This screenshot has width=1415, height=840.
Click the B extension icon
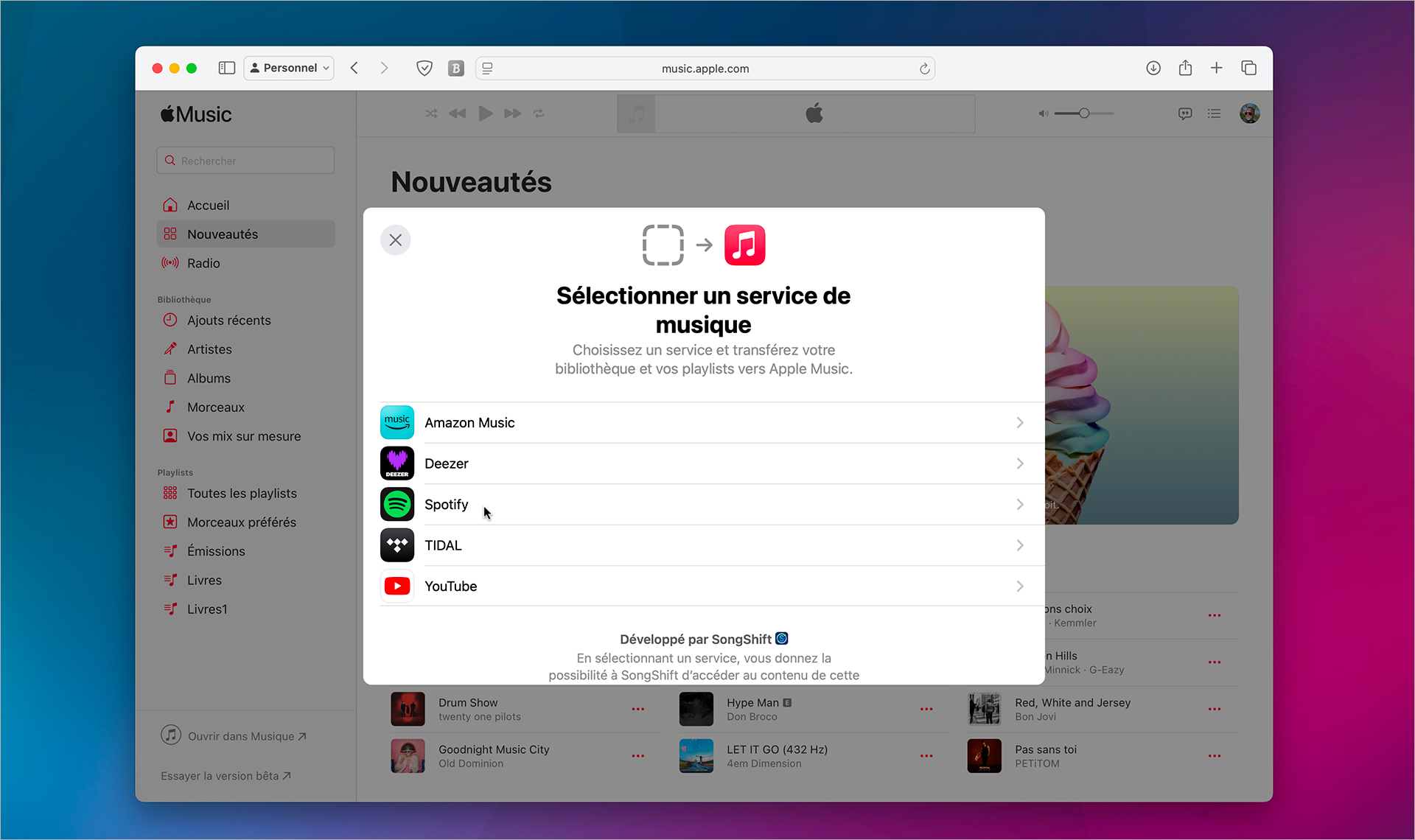456,69
